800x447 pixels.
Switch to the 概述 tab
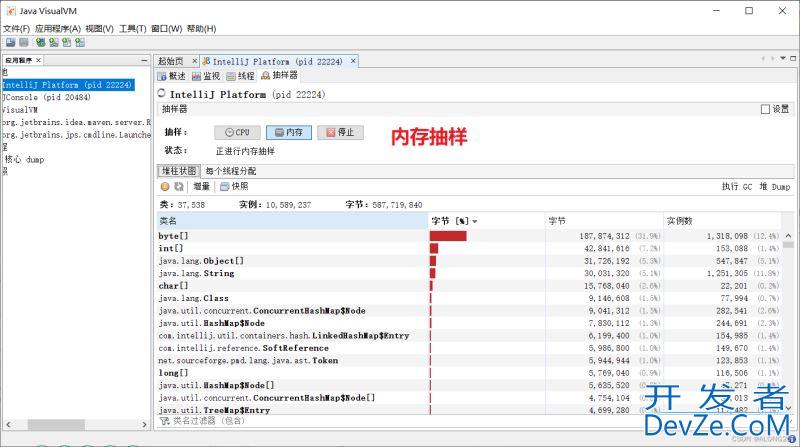(172, 76)
